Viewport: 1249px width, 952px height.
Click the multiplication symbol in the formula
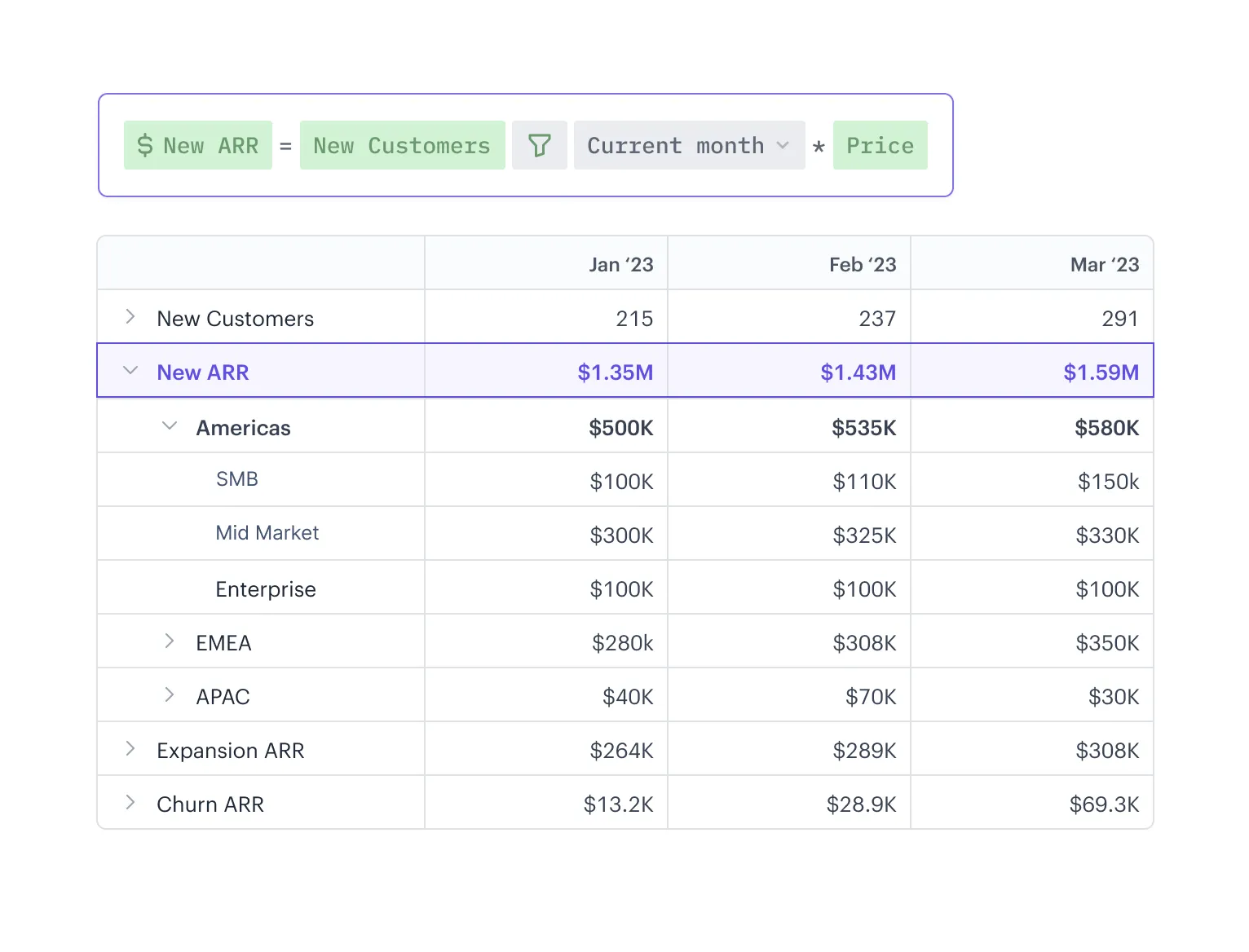coord(818,145)
